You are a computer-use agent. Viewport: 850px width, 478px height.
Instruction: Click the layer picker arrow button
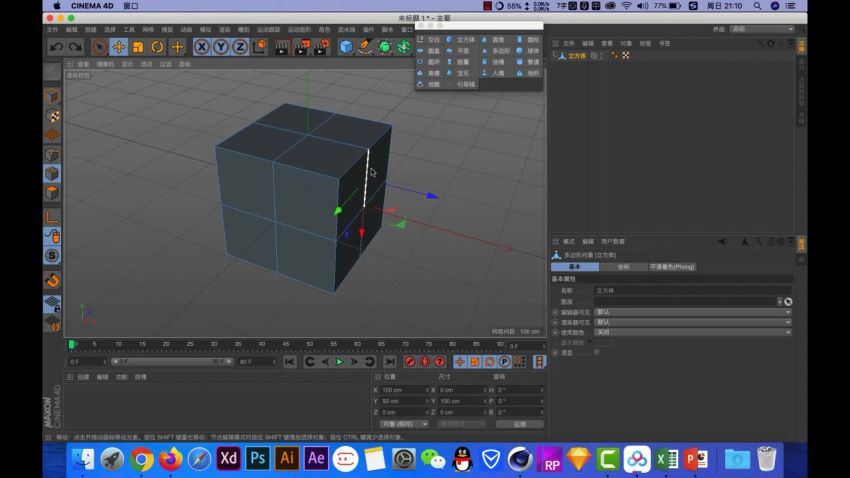788,301
